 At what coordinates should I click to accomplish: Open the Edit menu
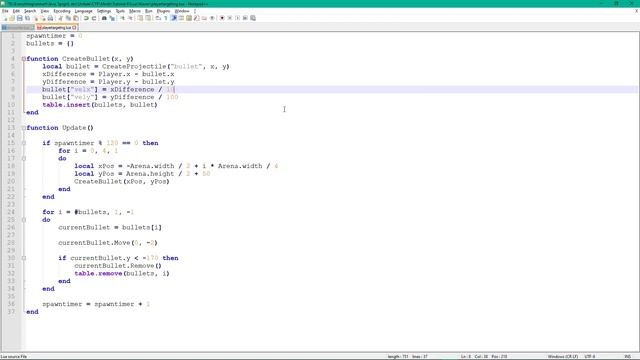[16, 11]
